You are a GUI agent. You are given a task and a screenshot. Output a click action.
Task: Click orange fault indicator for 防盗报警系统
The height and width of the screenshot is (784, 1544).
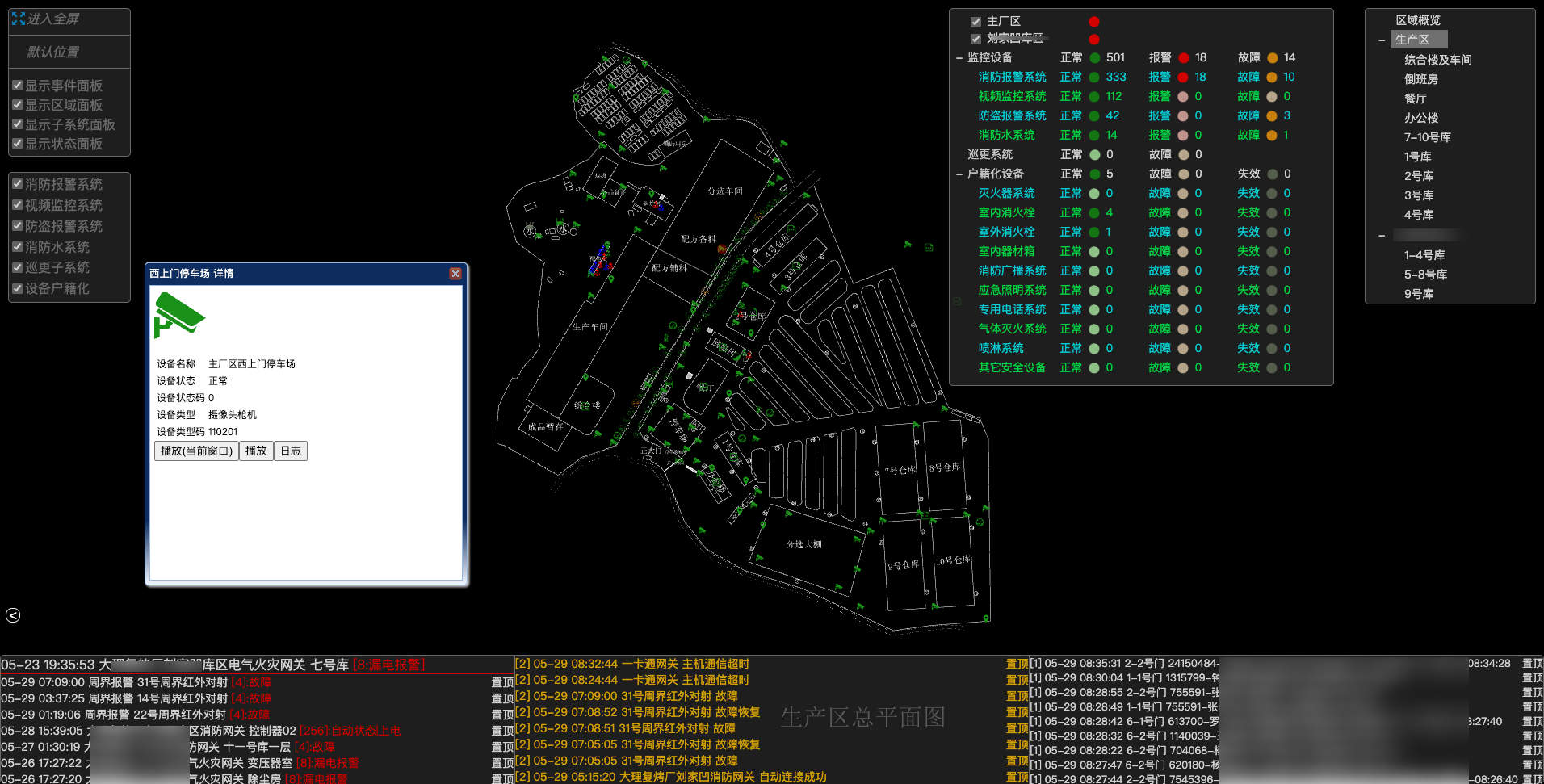(x=1272, y=116)
